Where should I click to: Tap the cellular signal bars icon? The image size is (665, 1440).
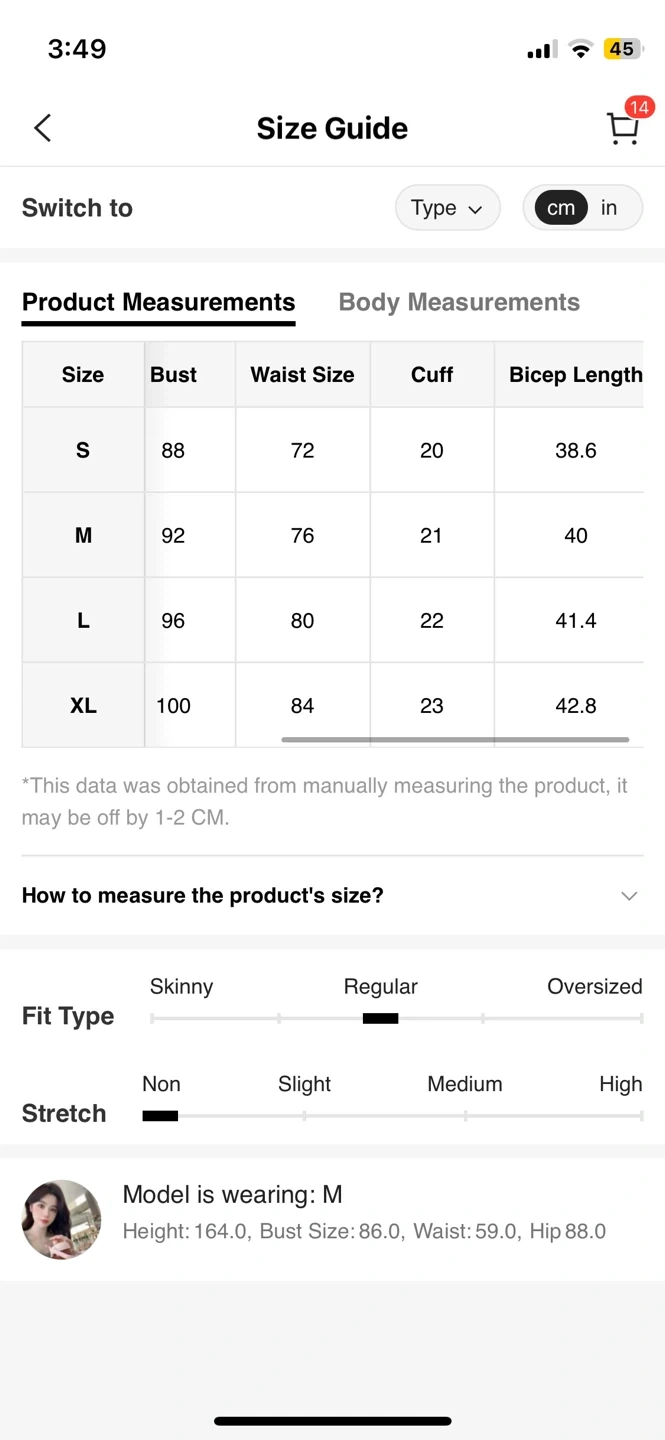[541, 50]
